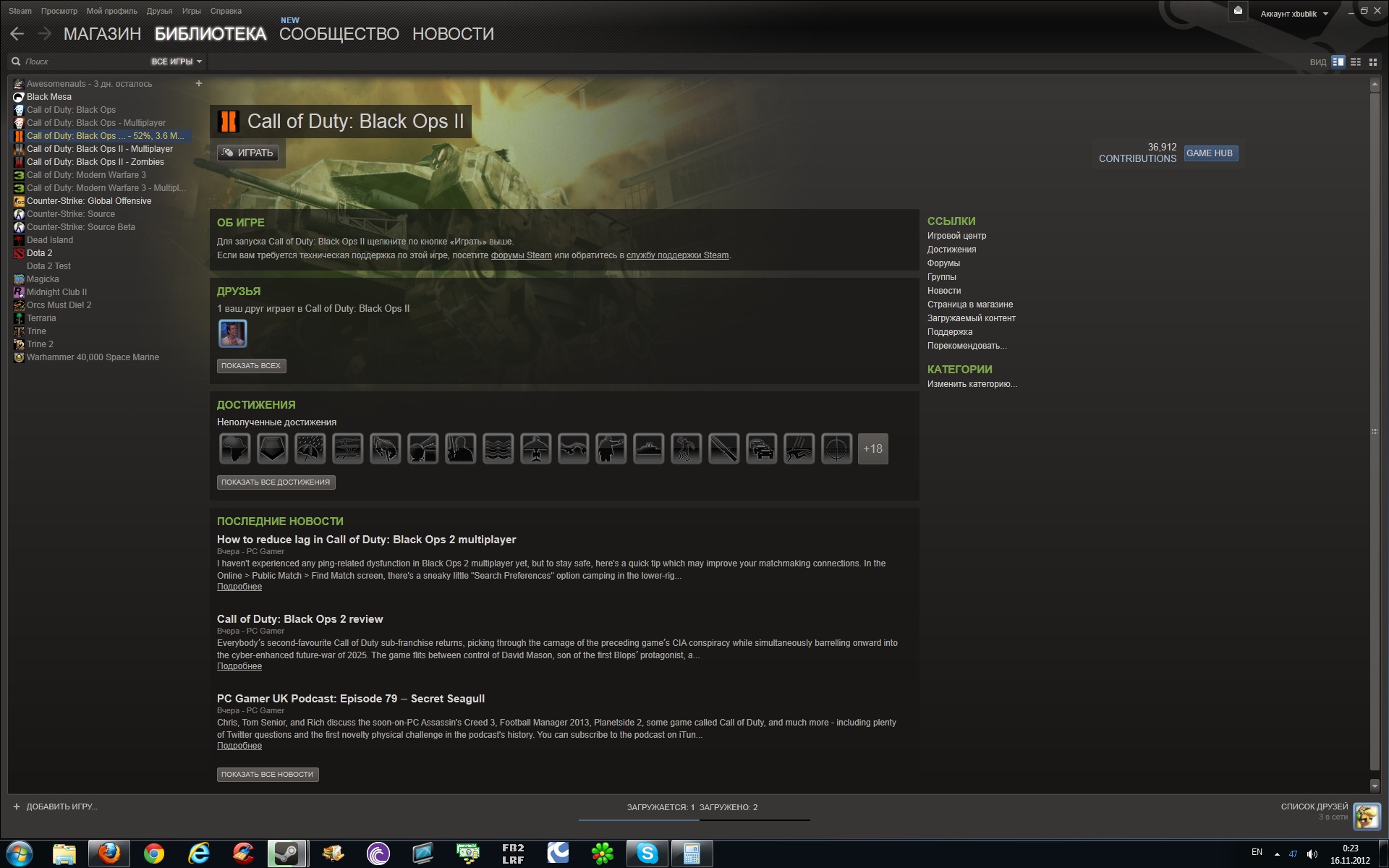Open ICQ flower icon in taskbar
1389x868 pixels.
602,854
